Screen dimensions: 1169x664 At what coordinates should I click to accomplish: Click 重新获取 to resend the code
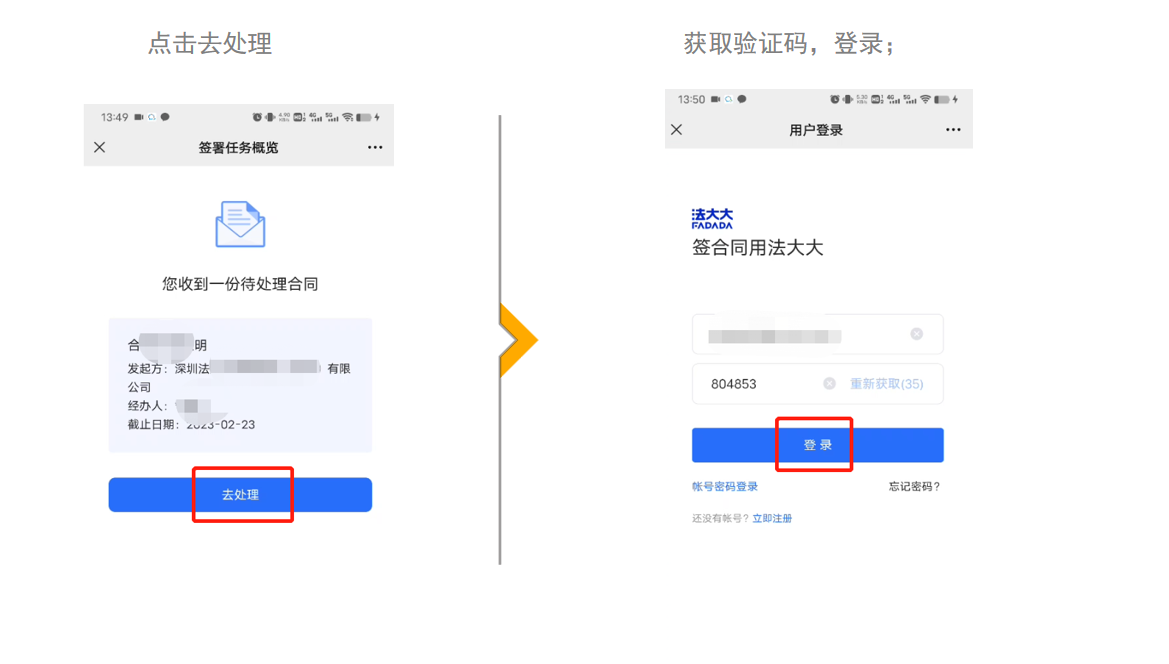886,384
